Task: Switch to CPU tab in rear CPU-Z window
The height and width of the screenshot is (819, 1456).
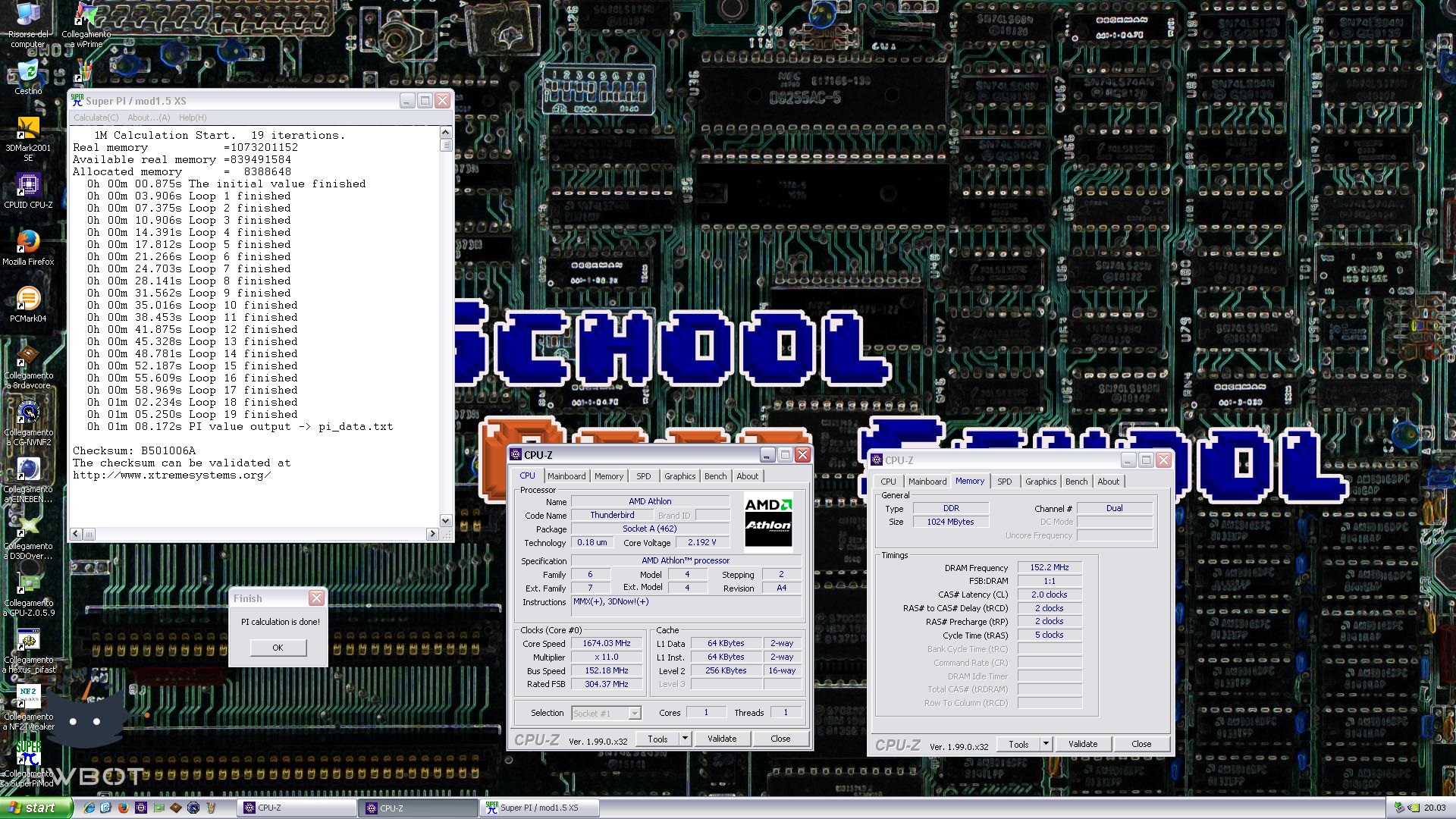Action: click(x=888, y=482)
